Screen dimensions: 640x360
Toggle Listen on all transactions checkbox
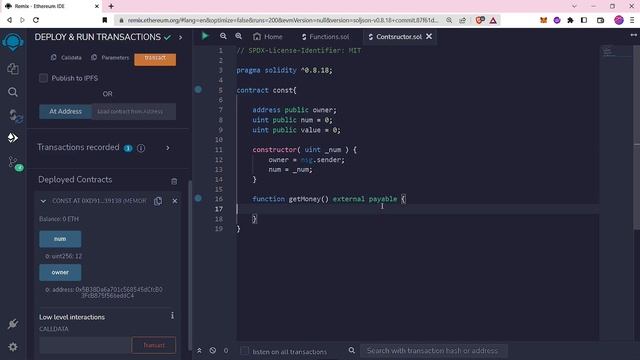244,351
